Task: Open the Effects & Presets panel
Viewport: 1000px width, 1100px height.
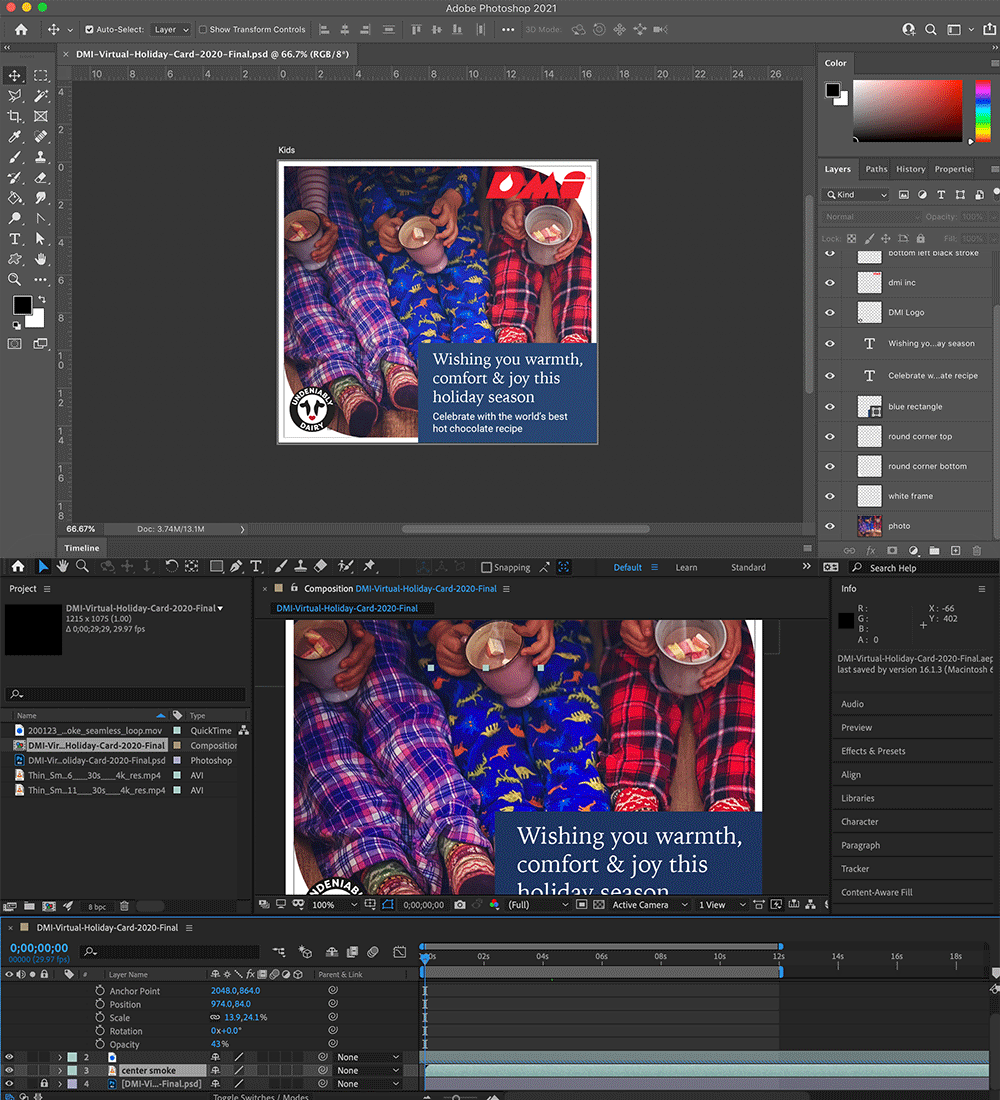Action: point(873,751)
